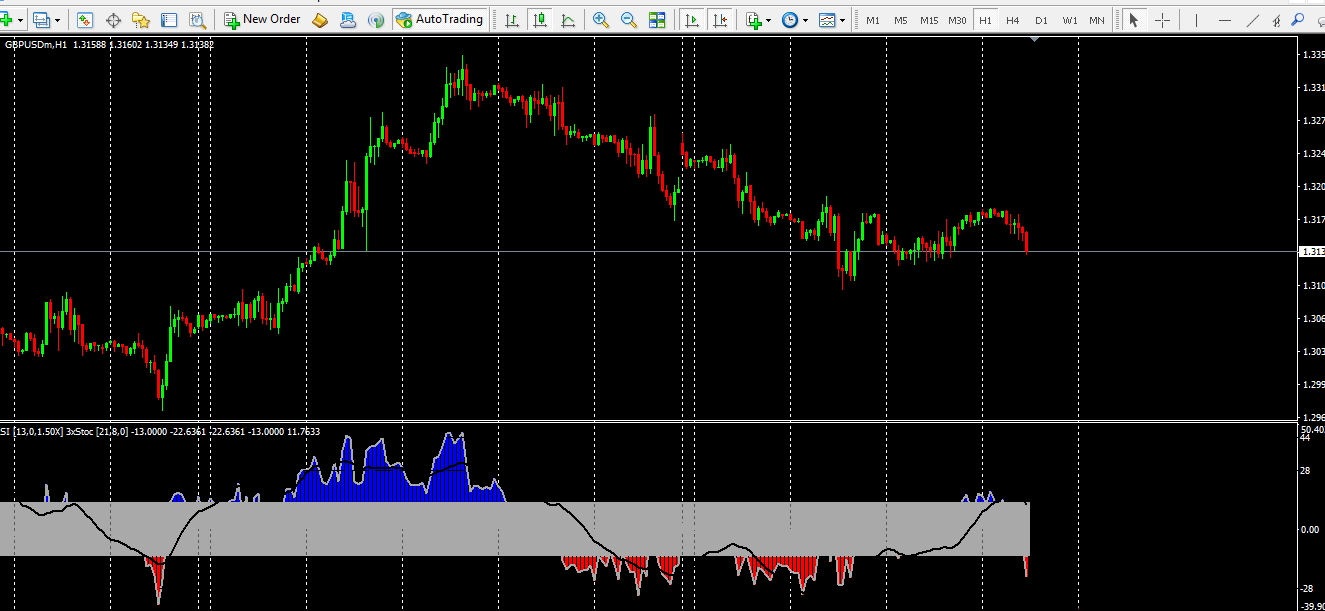The height and width of the screenshot is (611, 1325).
Task: Open the Market Watch window icon
Action: [x=85, y=19]
